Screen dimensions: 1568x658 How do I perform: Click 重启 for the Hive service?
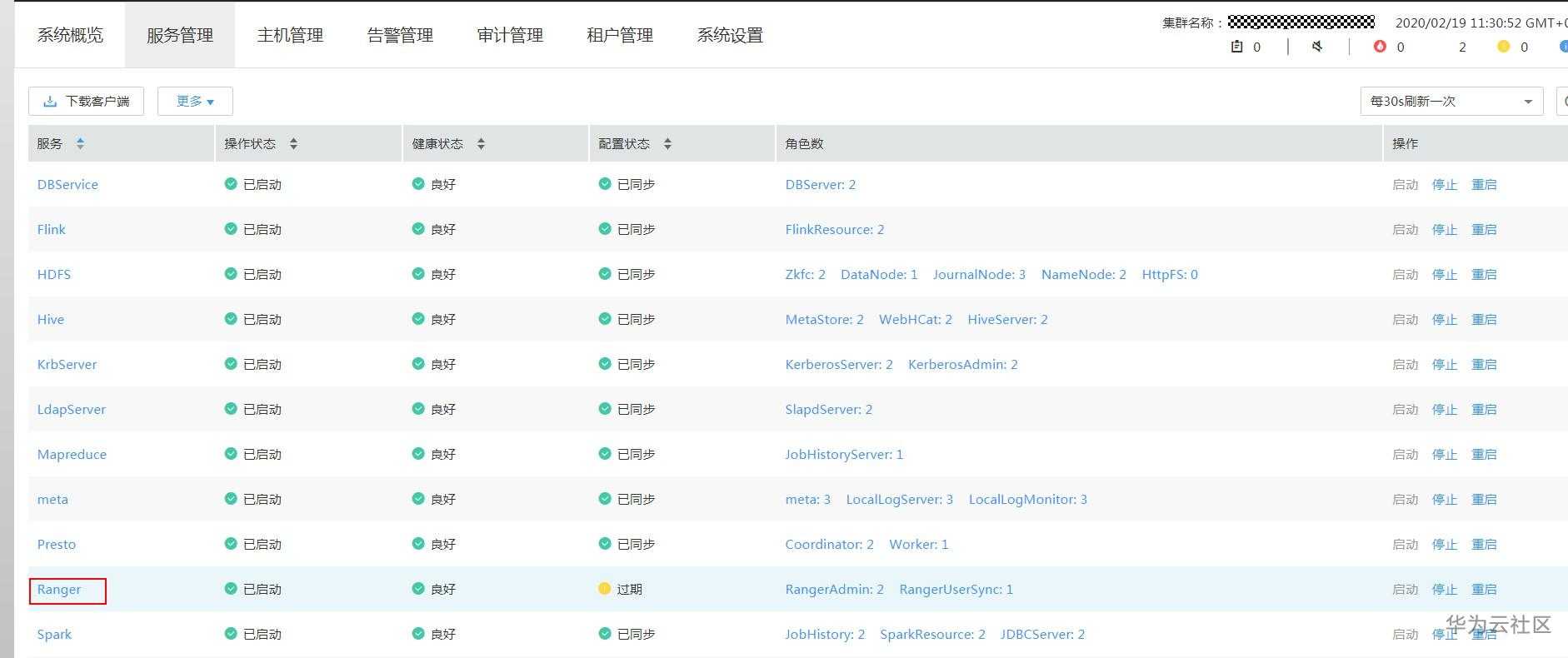pos(1484,320)
